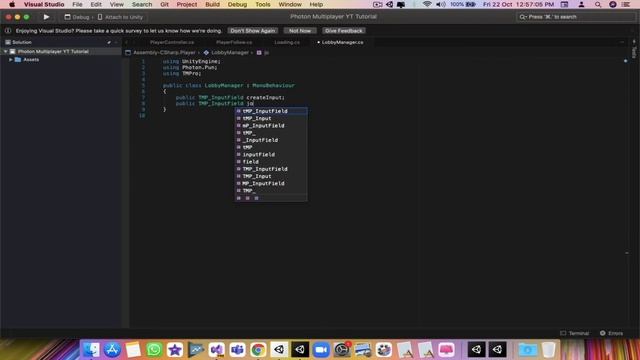Open WhatsApp from the Dock
This screenshot has width=640, height=360.
coord(154,350)
